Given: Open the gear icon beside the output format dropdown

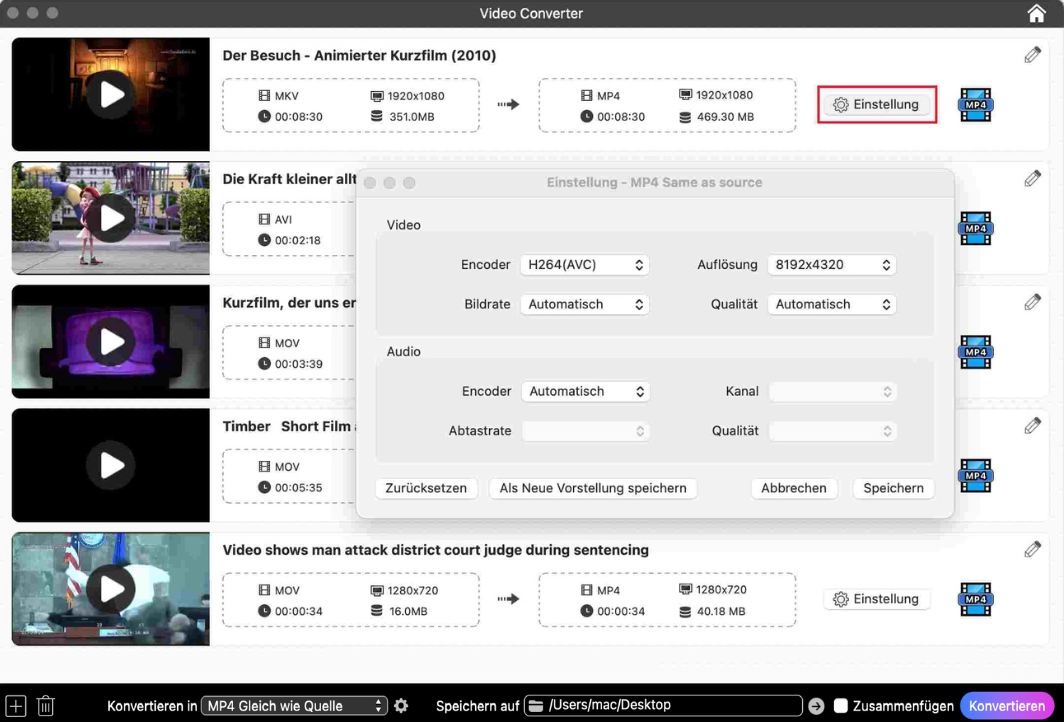Looking at the screenshot, I should (x=401, y=705).
